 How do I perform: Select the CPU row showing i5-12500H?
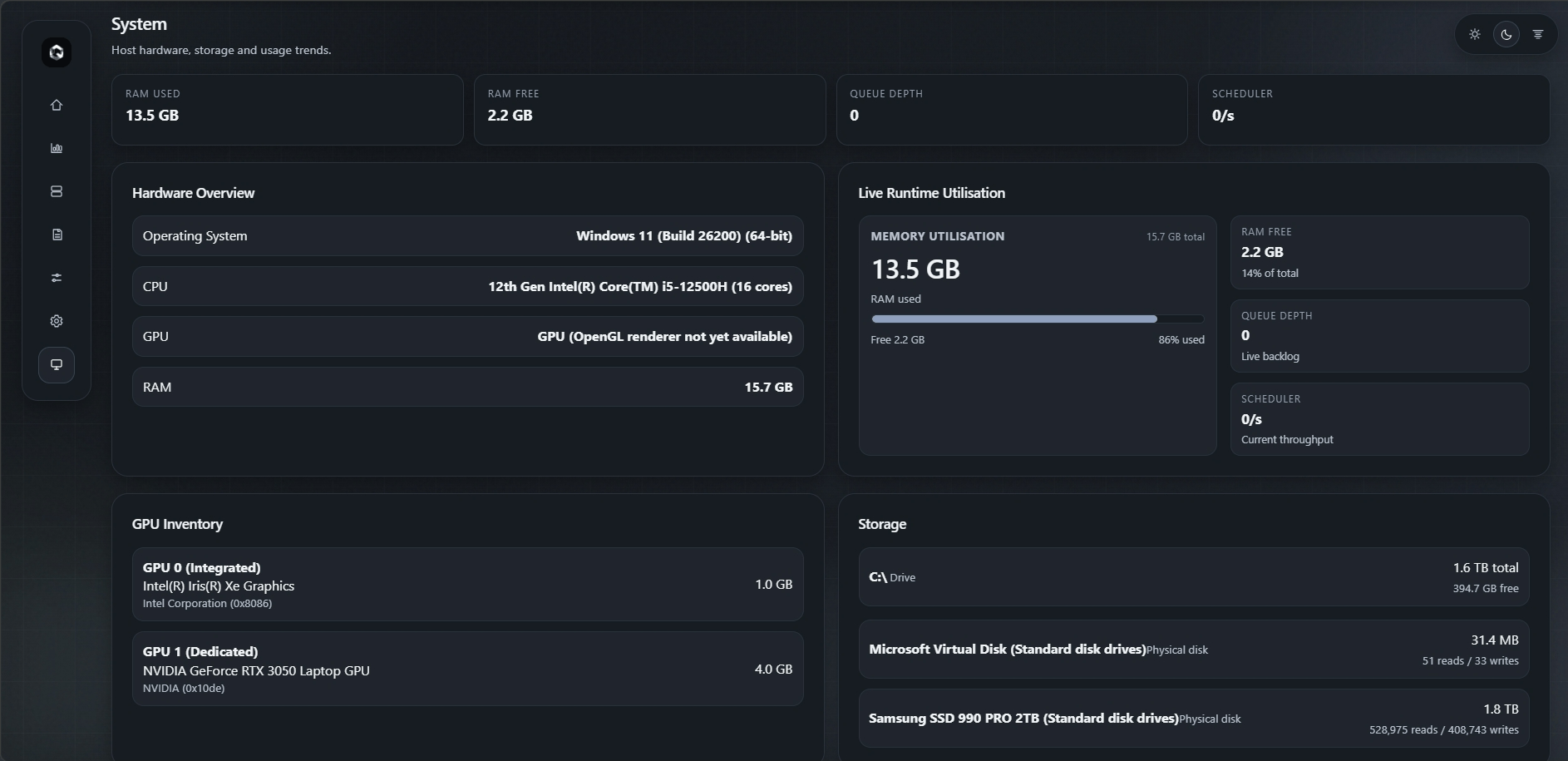point(468,286)
